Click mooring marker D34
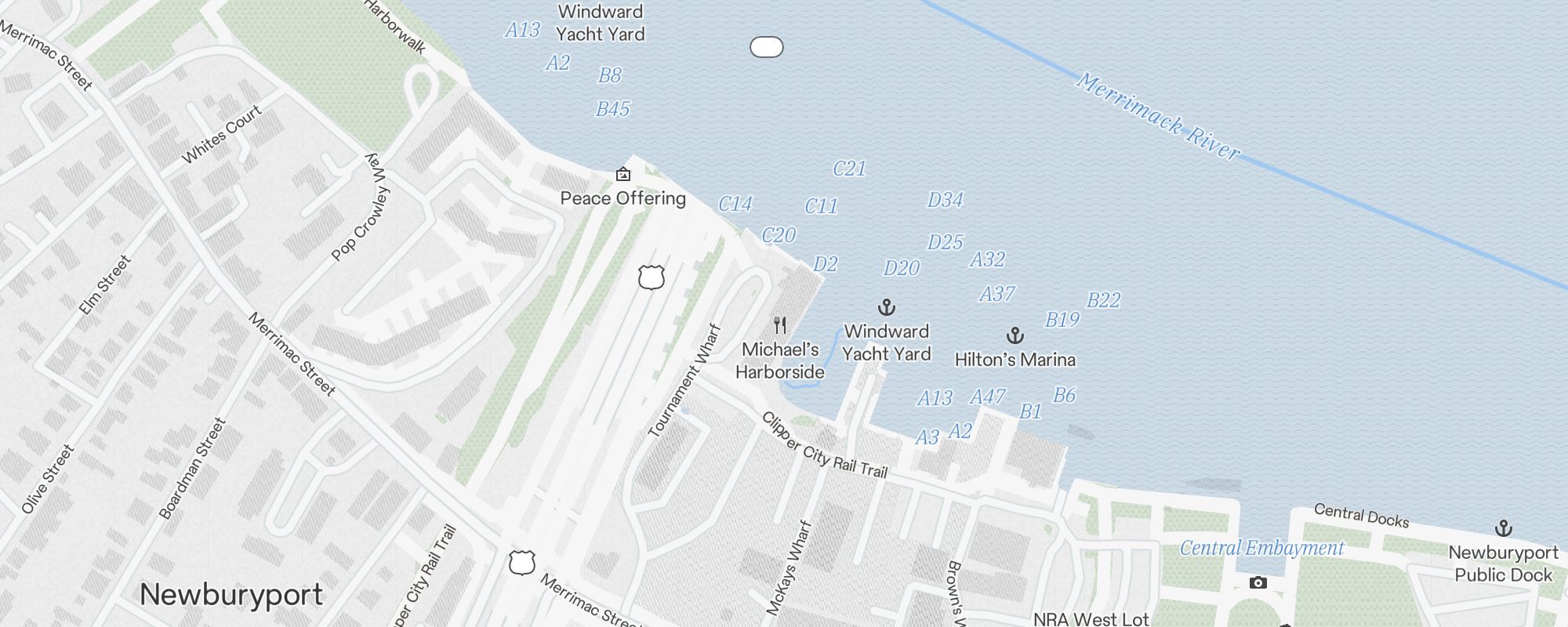The width and height of the screenshot is (1568, 627). pyautogui.click(x=945, y=200)
